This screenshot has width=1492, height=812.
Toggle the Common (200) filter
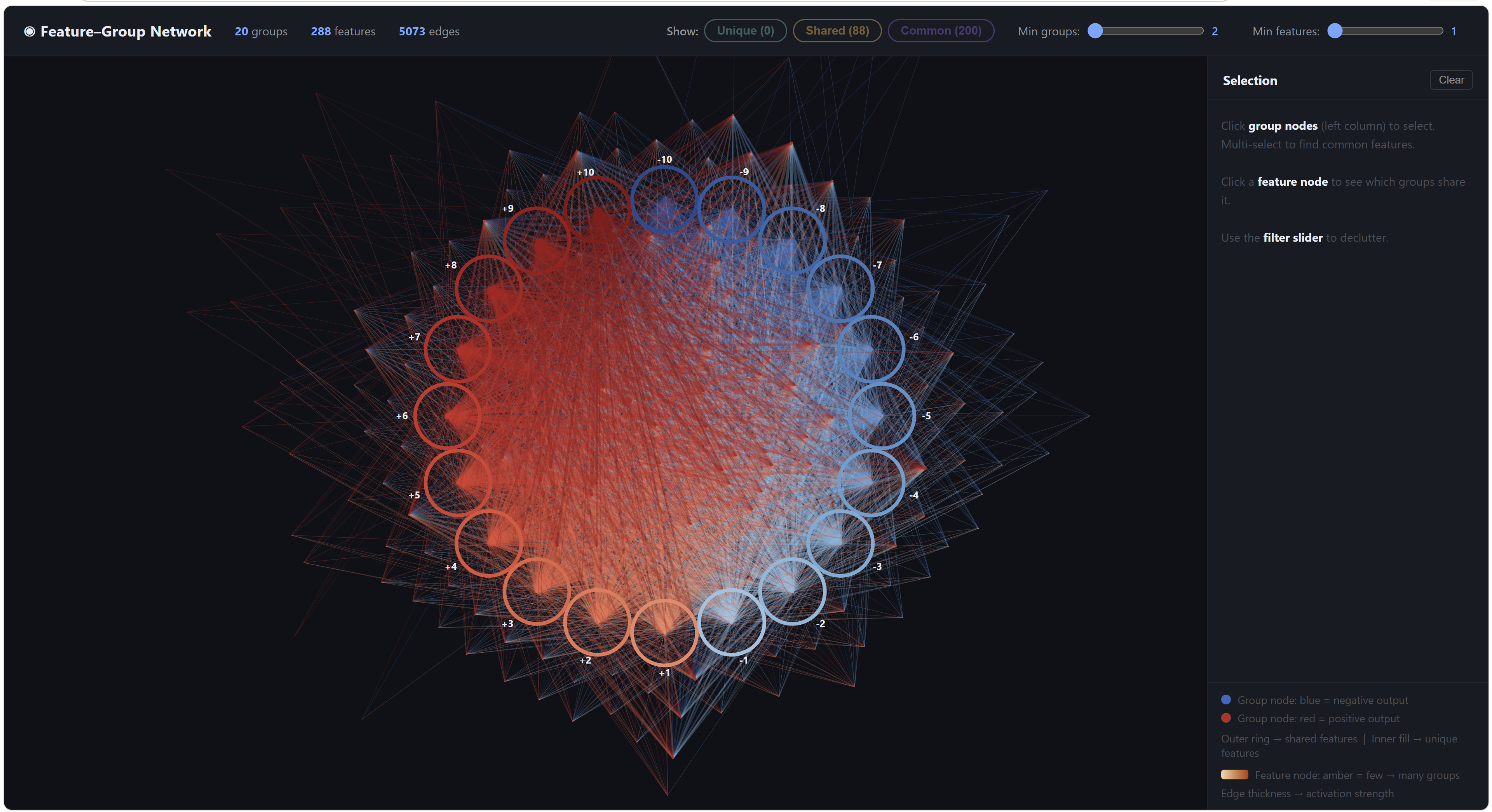coord(941,31)
